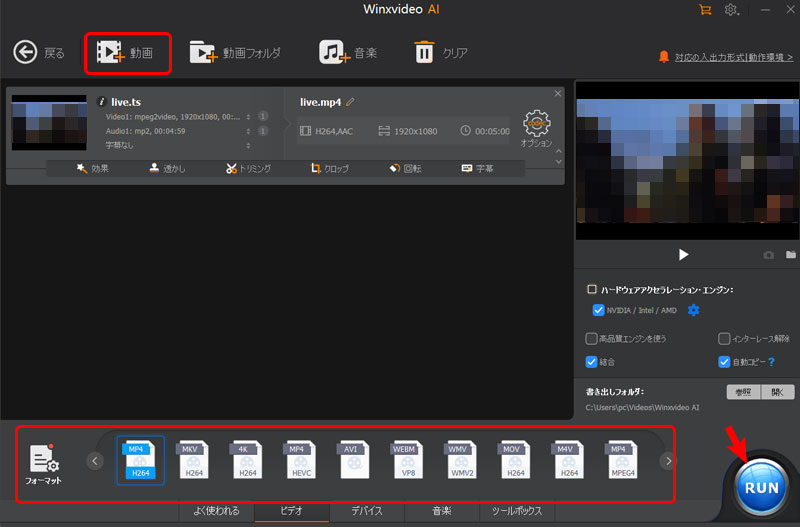Remove live.ts item with X
Viewport: 800px width, 527px height.
point(558,93)
